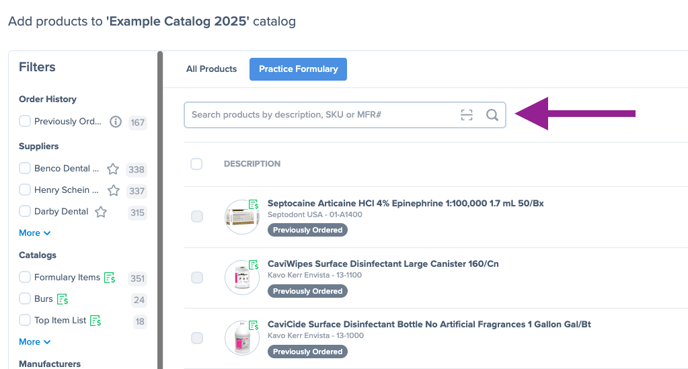Select the CaviWipes product row checkbox
Image resolution: width=688 pixels, height=369 pixels.
pos(197,277)
